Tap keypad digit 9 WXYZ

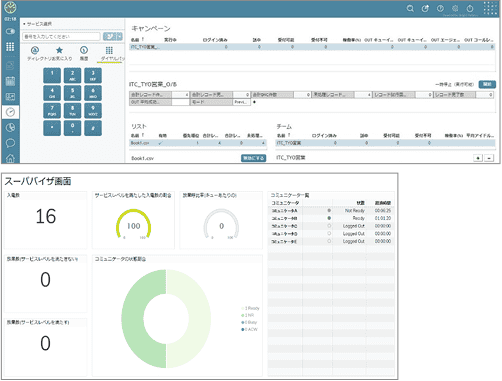click(93, 111)
